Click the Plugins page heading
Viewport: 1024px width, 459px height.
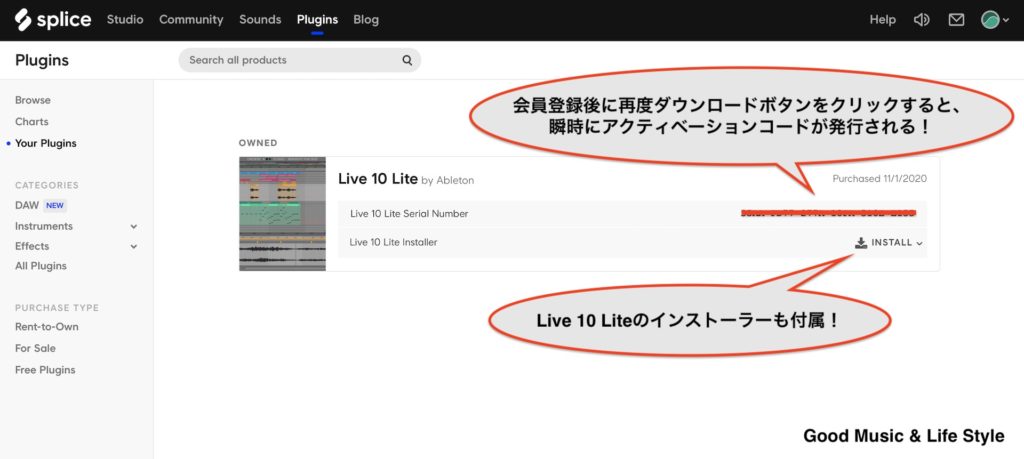tap(42, 60)
